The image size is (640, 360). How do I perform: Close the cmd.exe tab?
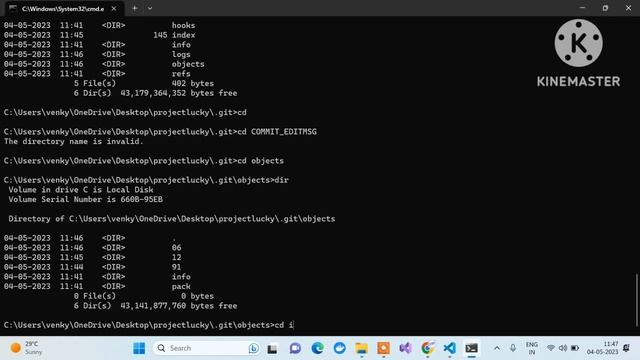click(x=114, y=9)
